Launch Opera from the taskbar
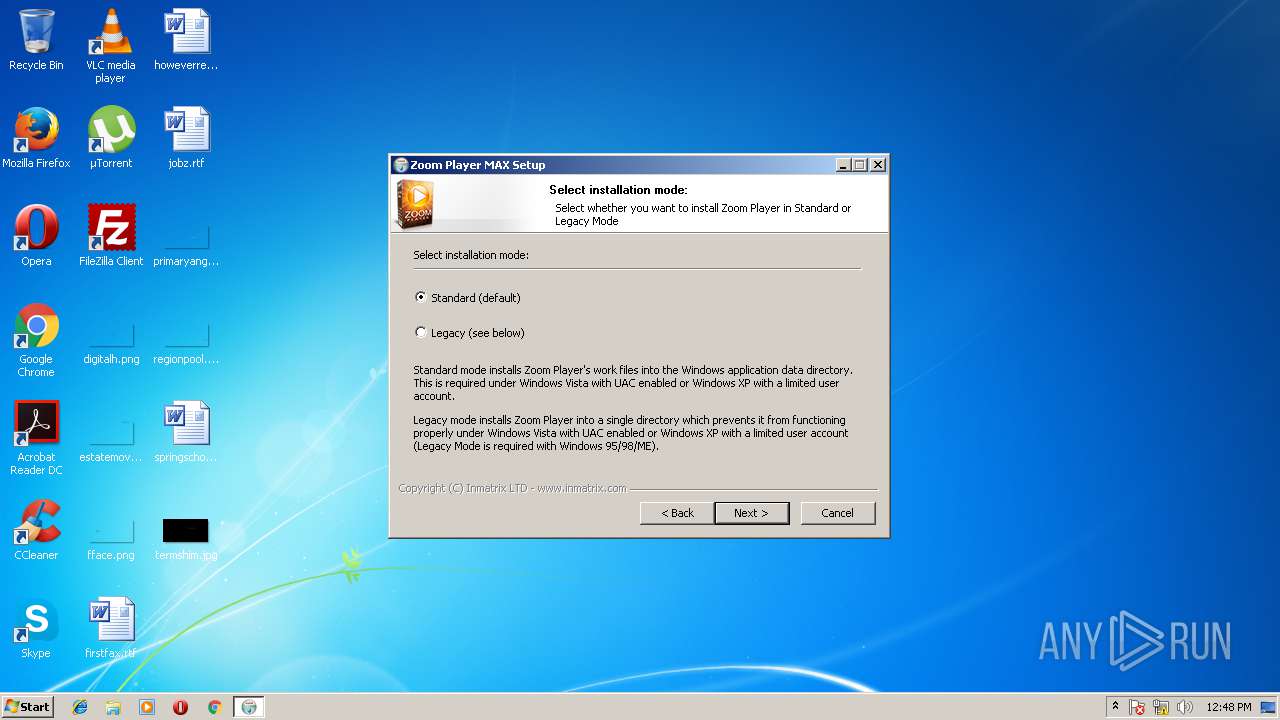The height and width of the screenshot is (720, 1280). [180, 707]
